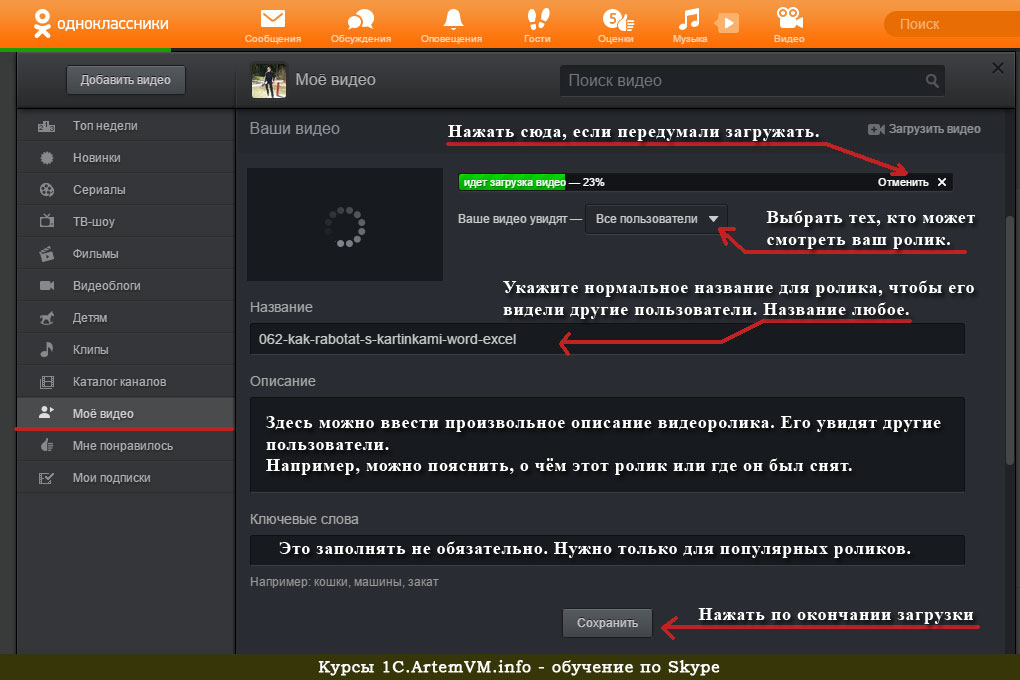Screen dimensions: 1020x680
Task: Click the Название title input field
Action: pyautogui.click(x=607, y=339)
